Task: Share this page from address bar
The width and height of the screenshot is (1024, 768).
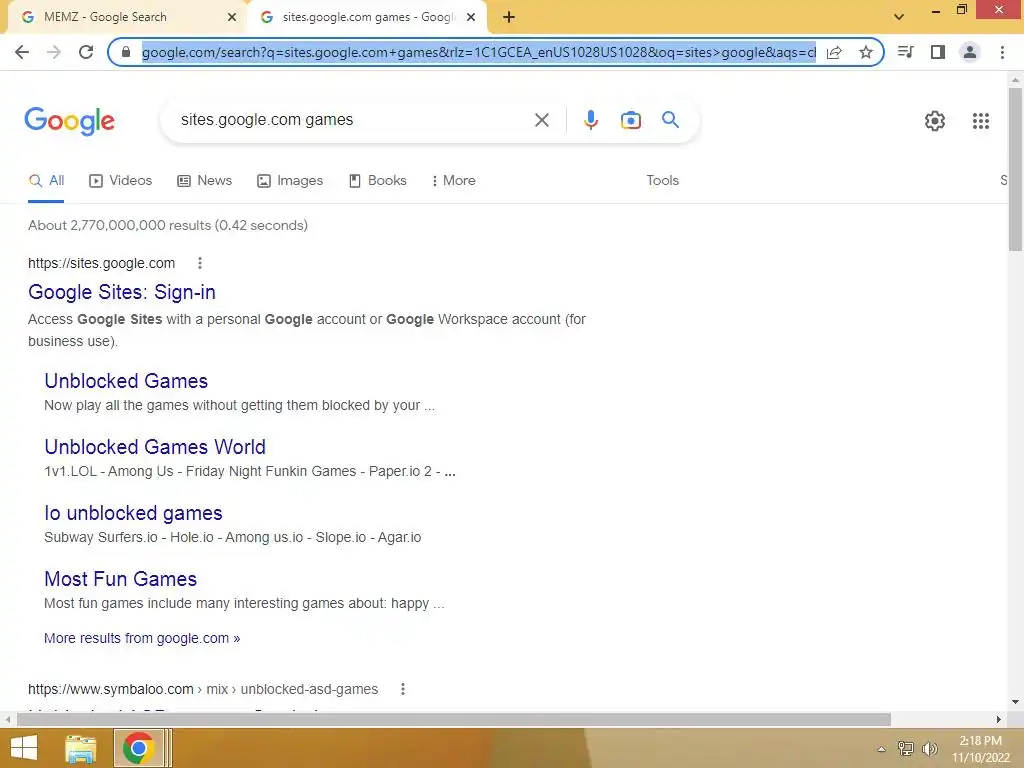Action: (834, 52)
